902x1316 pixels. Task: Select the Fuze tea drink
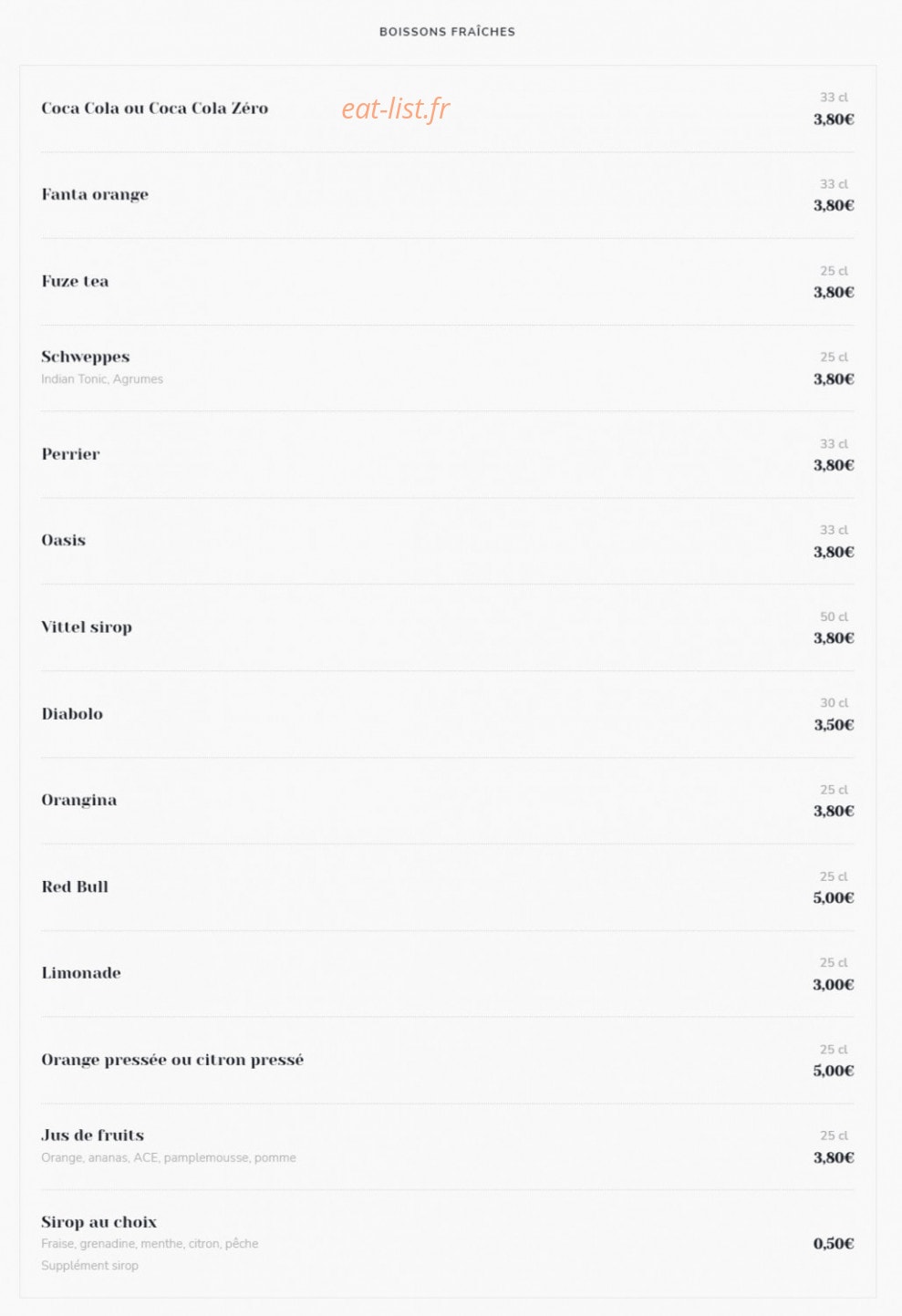point(75,281)
